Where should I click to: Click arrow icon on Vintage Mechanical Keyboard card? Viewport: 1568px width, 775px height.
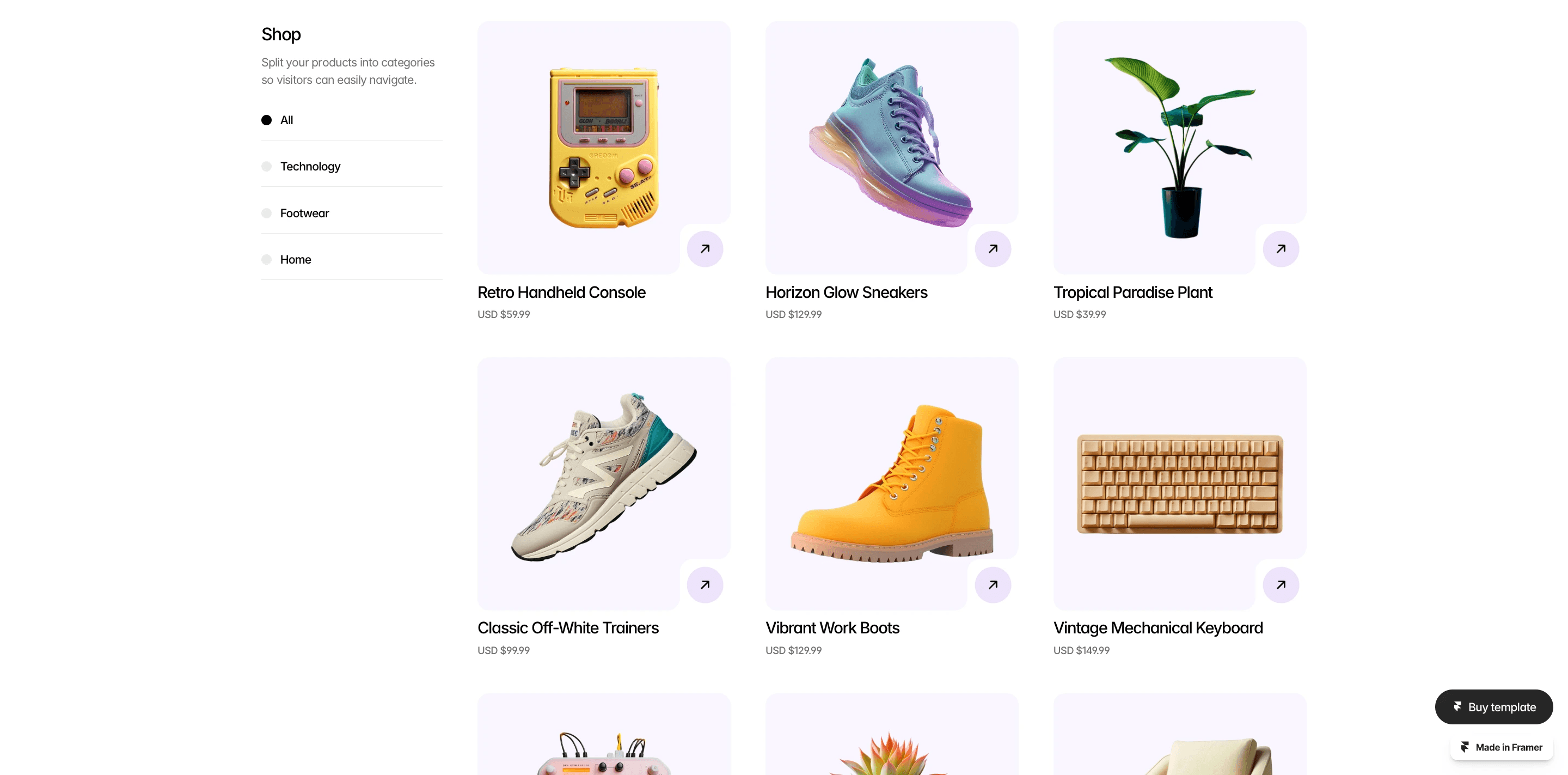click(1281, 585)
